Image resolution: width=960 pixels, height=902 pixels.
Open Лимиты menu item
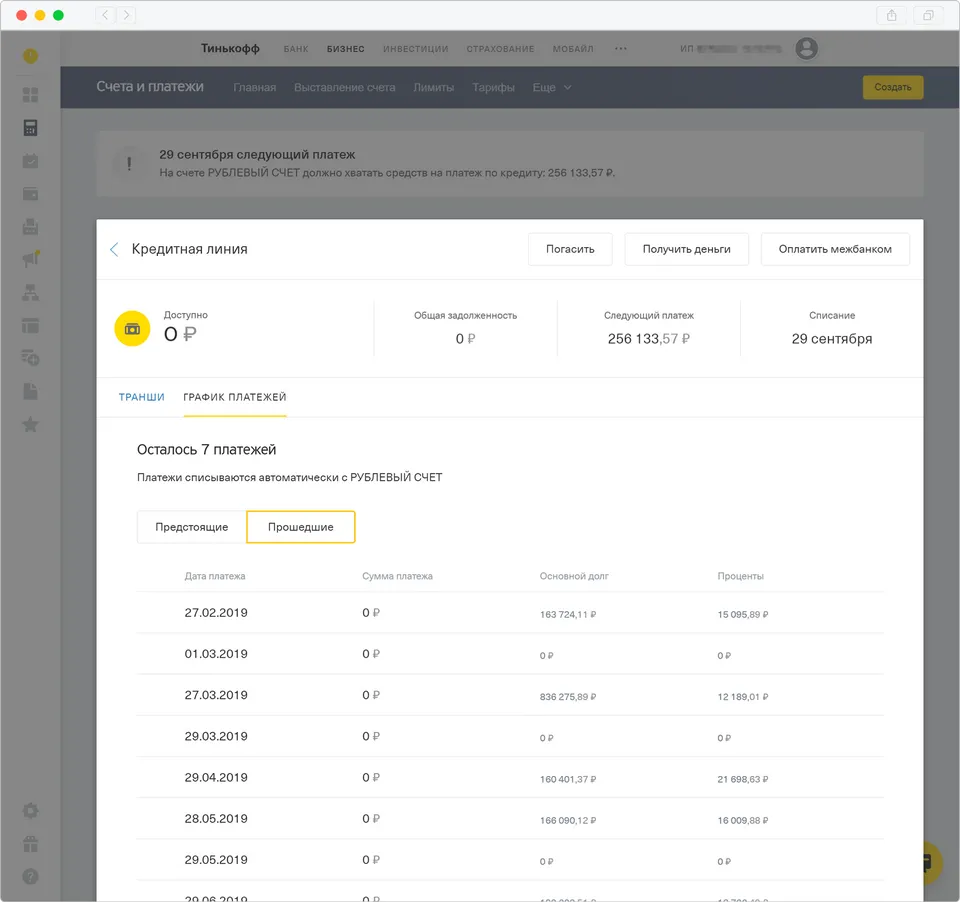tap(433, 88)
